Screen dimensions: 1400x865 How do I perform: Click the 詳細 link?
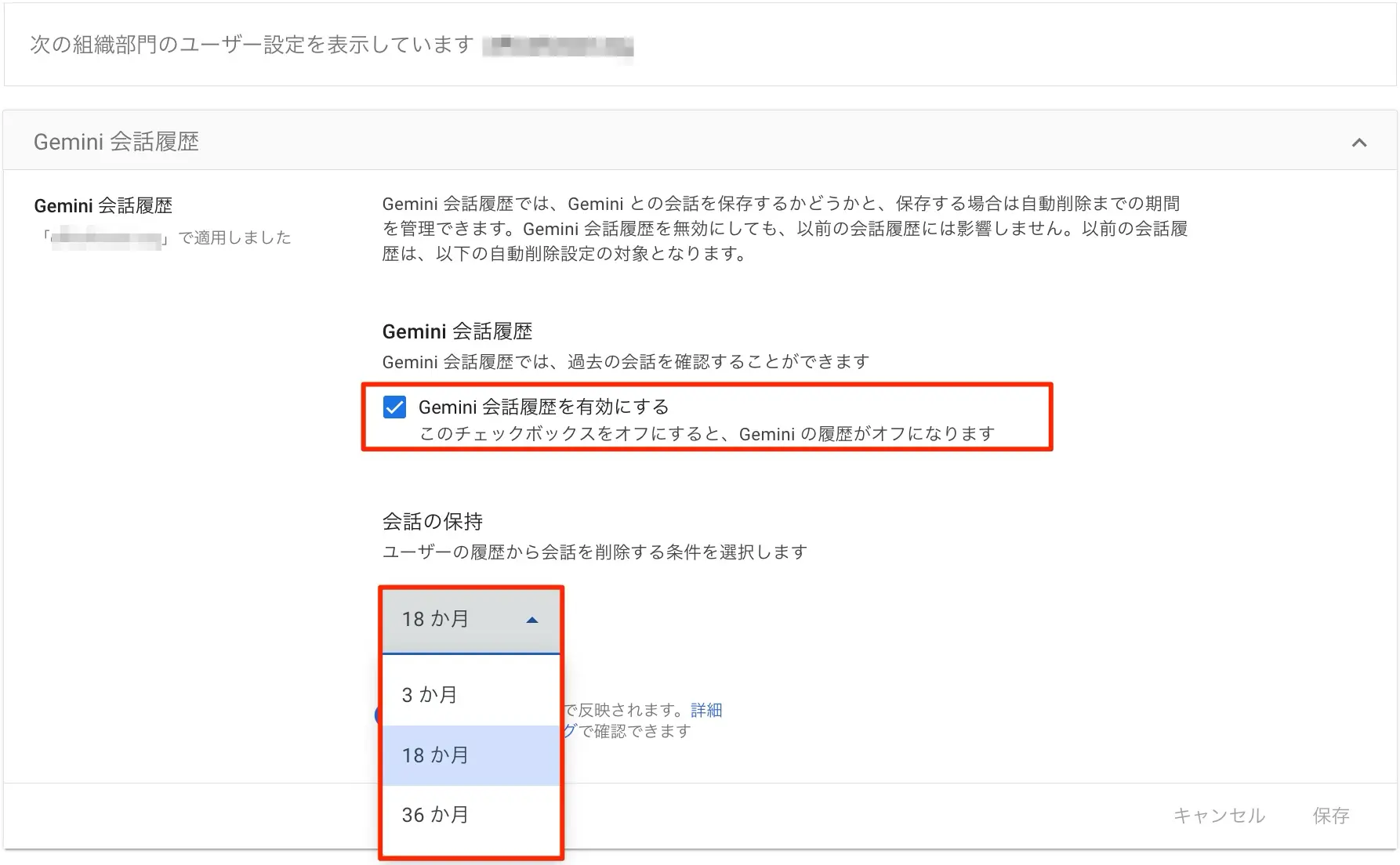point(706,710)
